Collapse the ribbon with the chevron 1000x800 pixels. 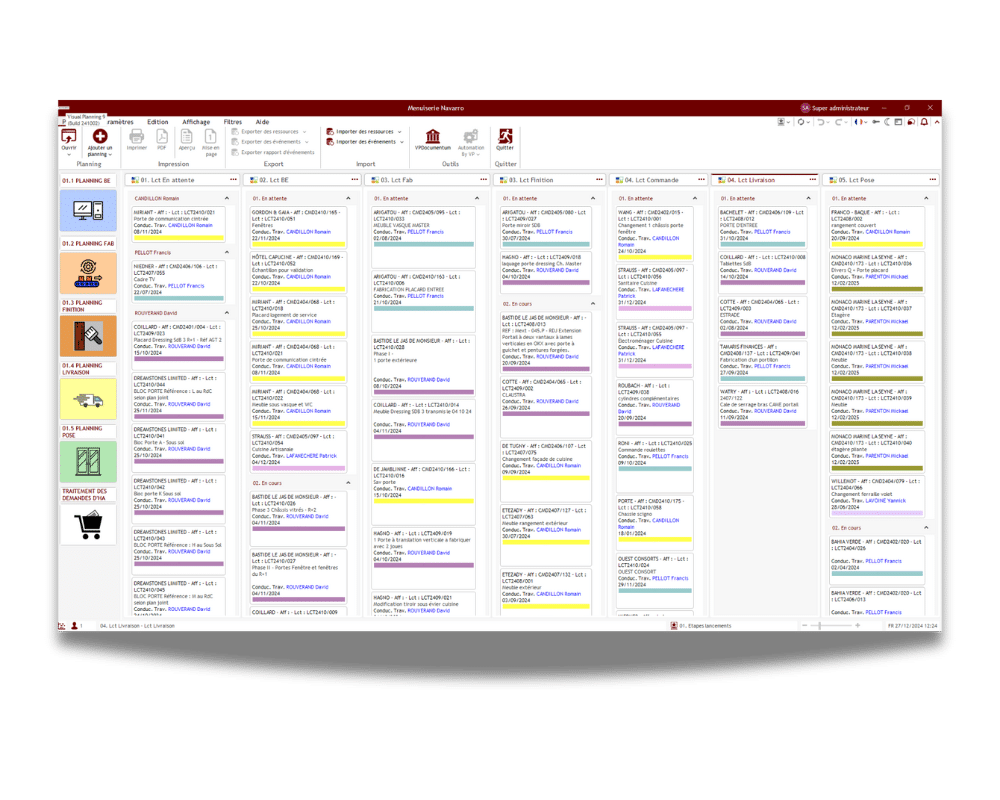point(937,122)
